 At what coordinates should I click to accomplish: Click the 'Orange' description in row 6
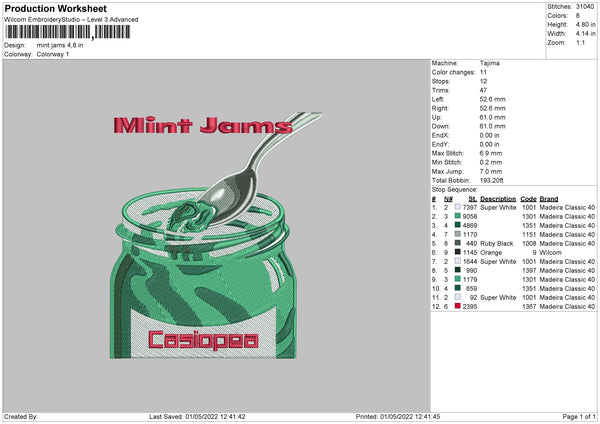coord(491,253)
